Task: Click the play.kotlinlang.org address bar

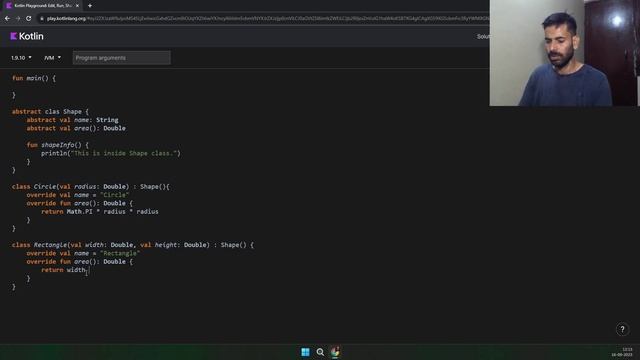Action: (x=265, y=18)
